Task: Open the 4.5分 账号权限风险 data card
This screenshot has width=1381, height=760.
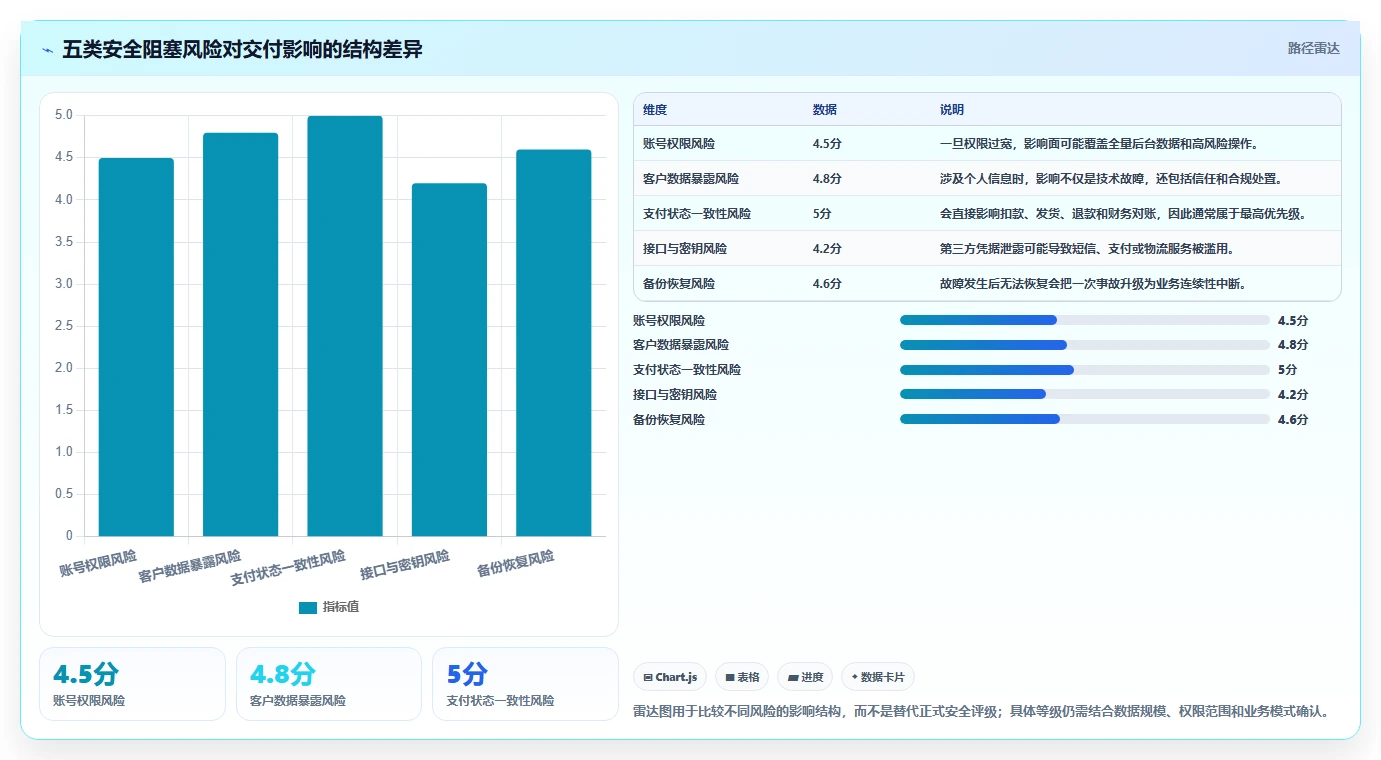Action: point(132,684)
